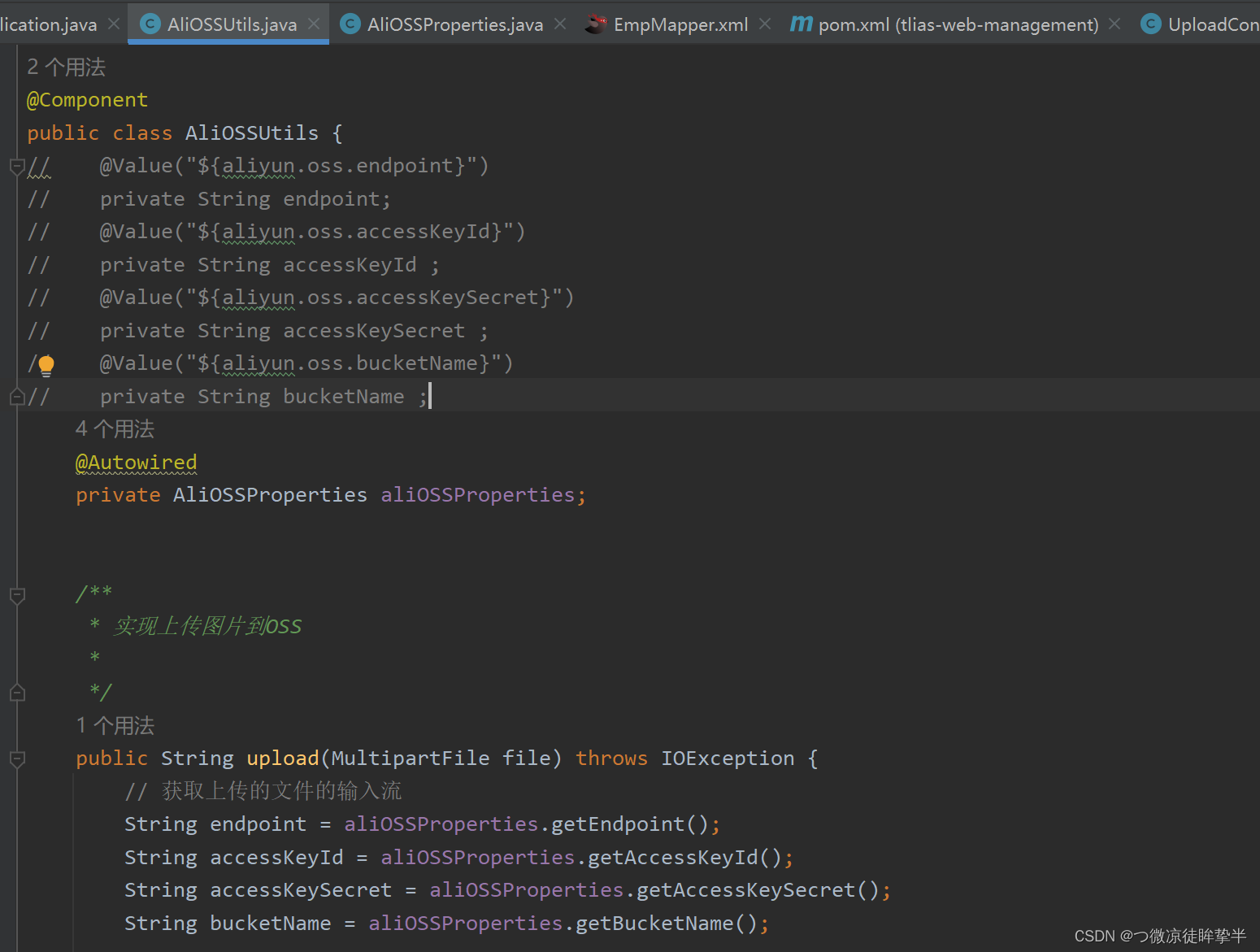Click the Javadoc text '实现上传图片到OSS'
1260x952 pixels.
click(207, 626)
